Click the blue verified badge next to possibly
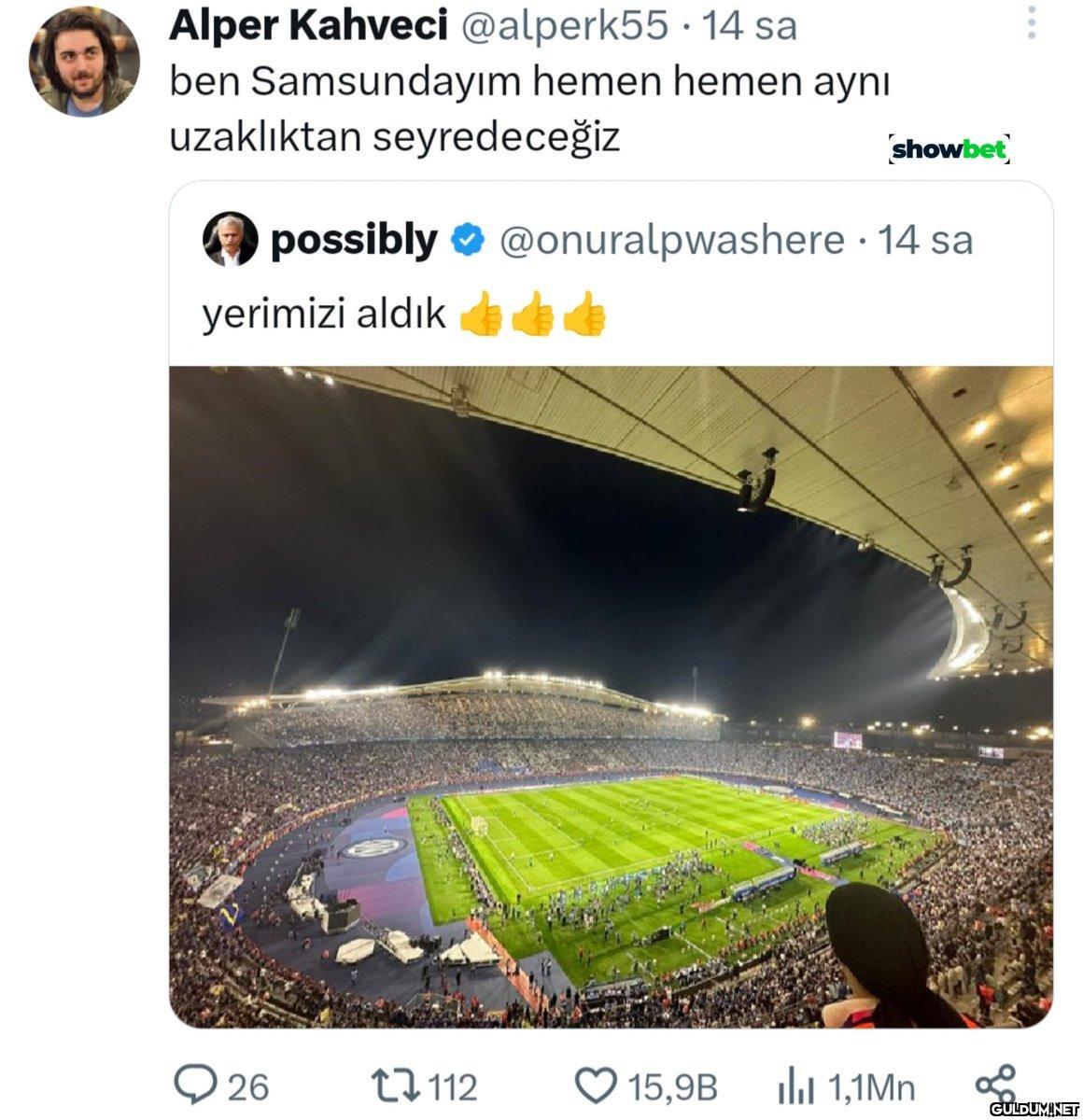1083x1120 pixels. tap(468, 241)
